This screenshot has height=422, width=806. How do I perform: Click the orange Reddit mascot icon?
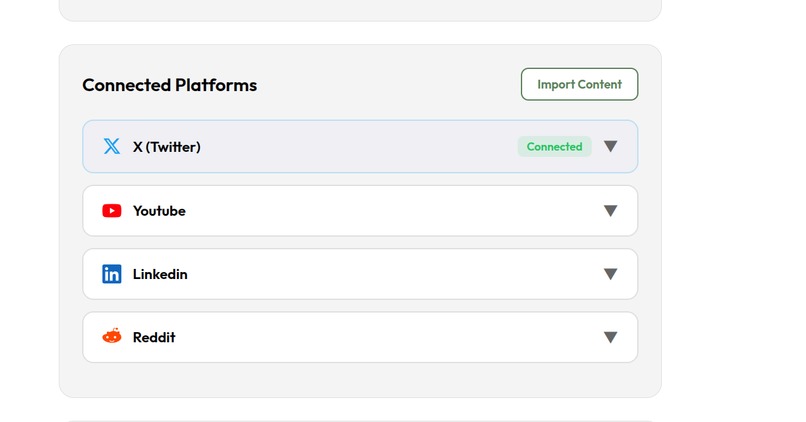pyautogui.click(x=112, y=337)
